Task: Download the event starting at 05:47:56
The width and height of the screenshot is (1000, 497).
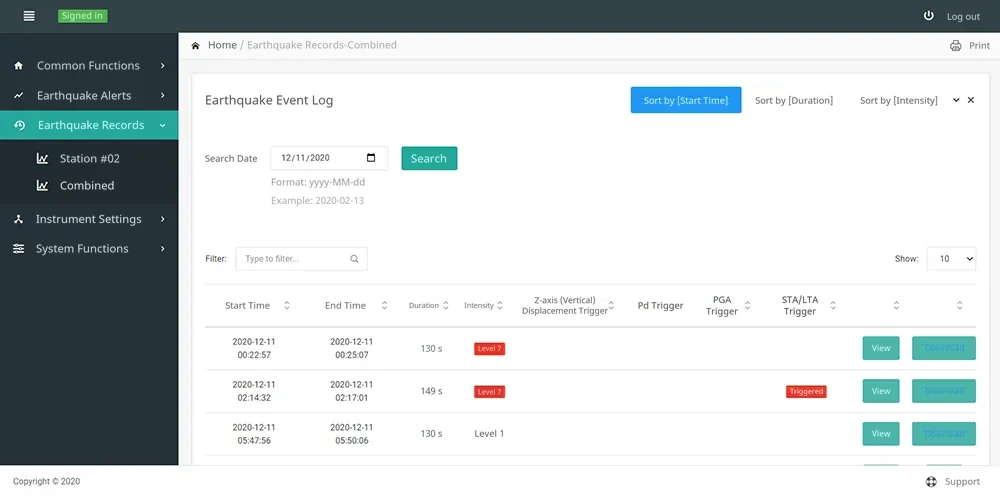Action: click(x=944, y=434)
